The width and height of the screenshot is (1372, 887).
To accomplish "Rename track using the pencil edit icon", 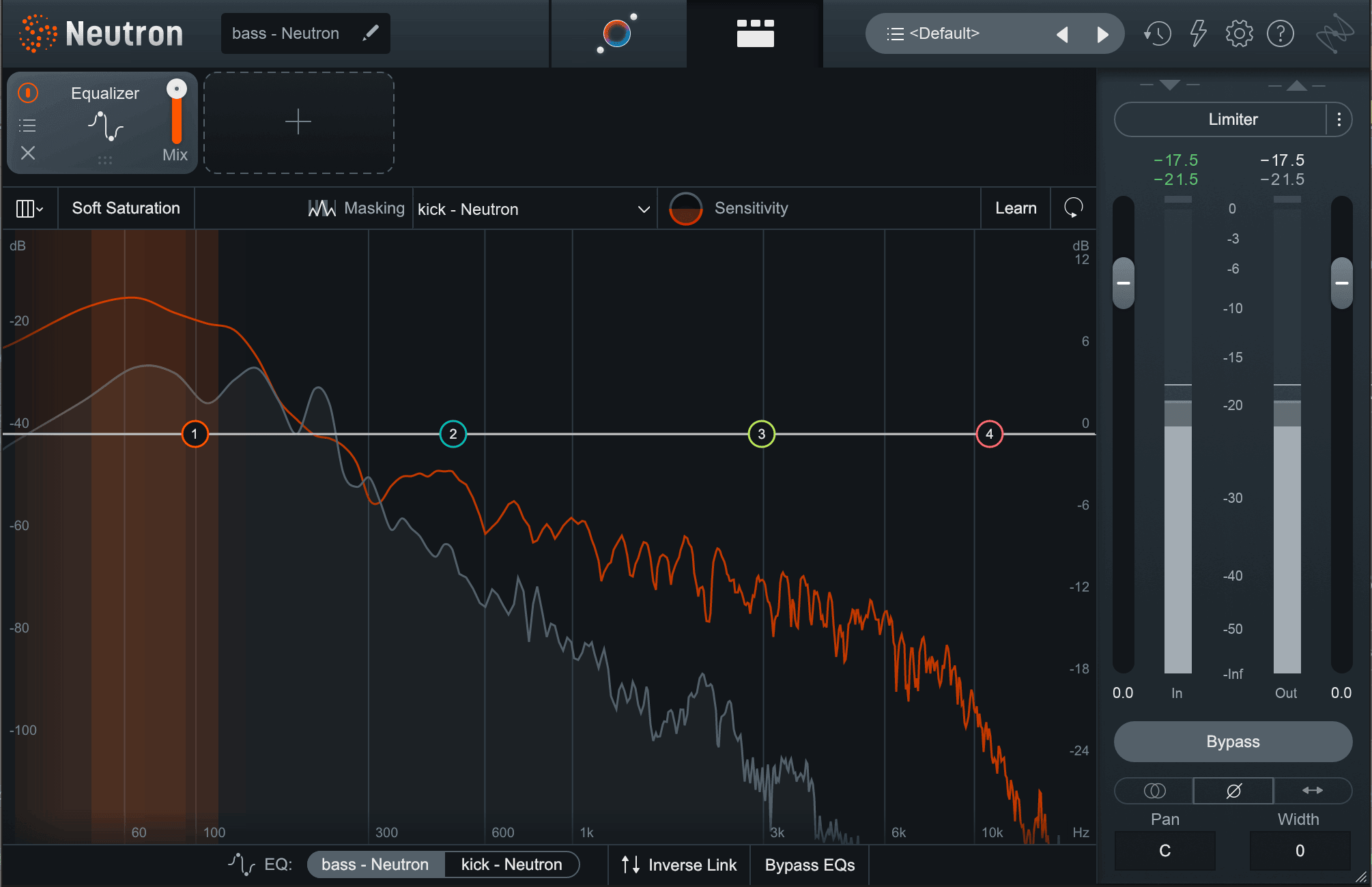I will tap(371, 33).
